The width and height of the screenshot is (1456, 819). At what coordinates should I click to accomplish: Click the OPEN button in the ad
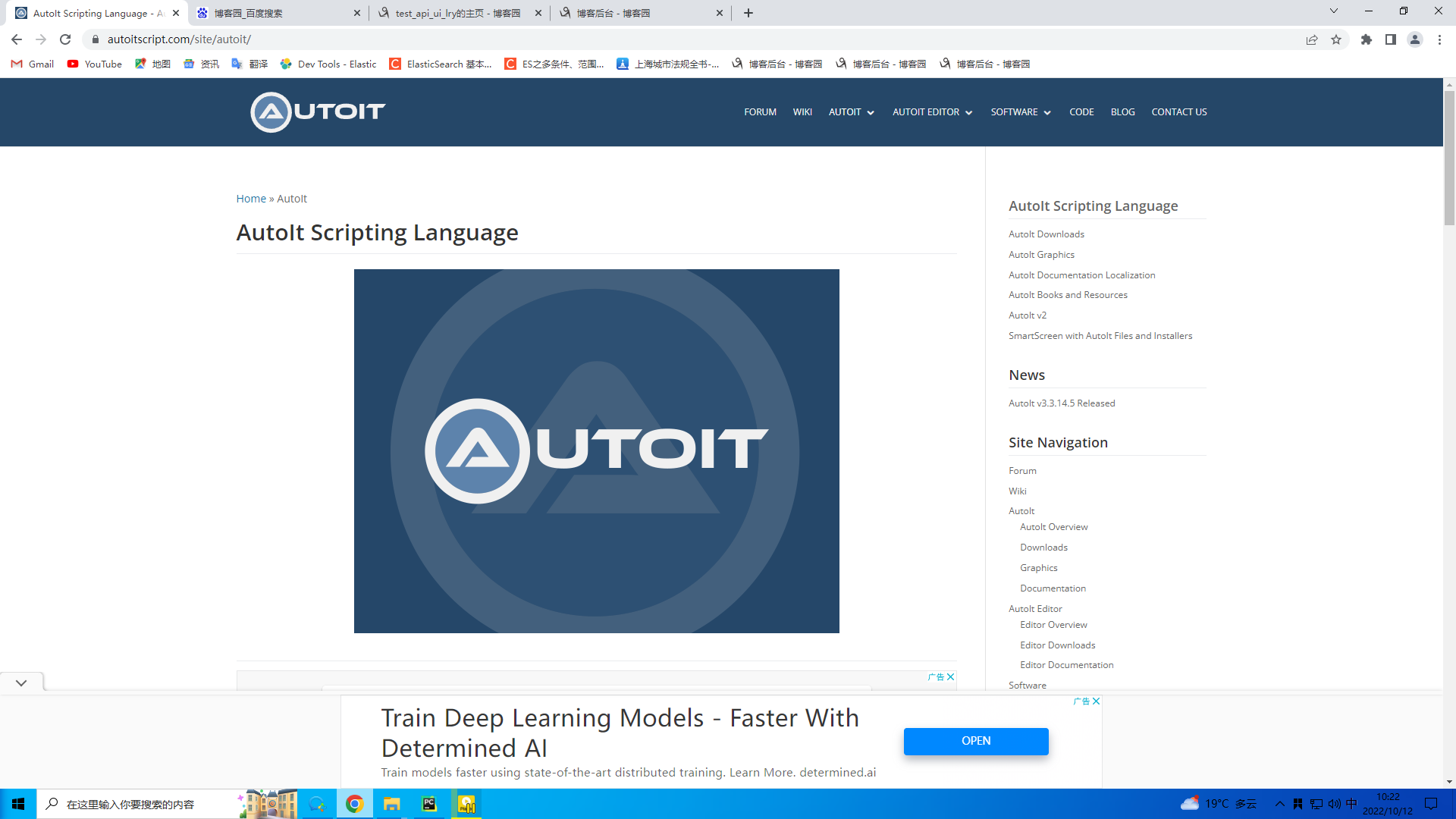976,741
